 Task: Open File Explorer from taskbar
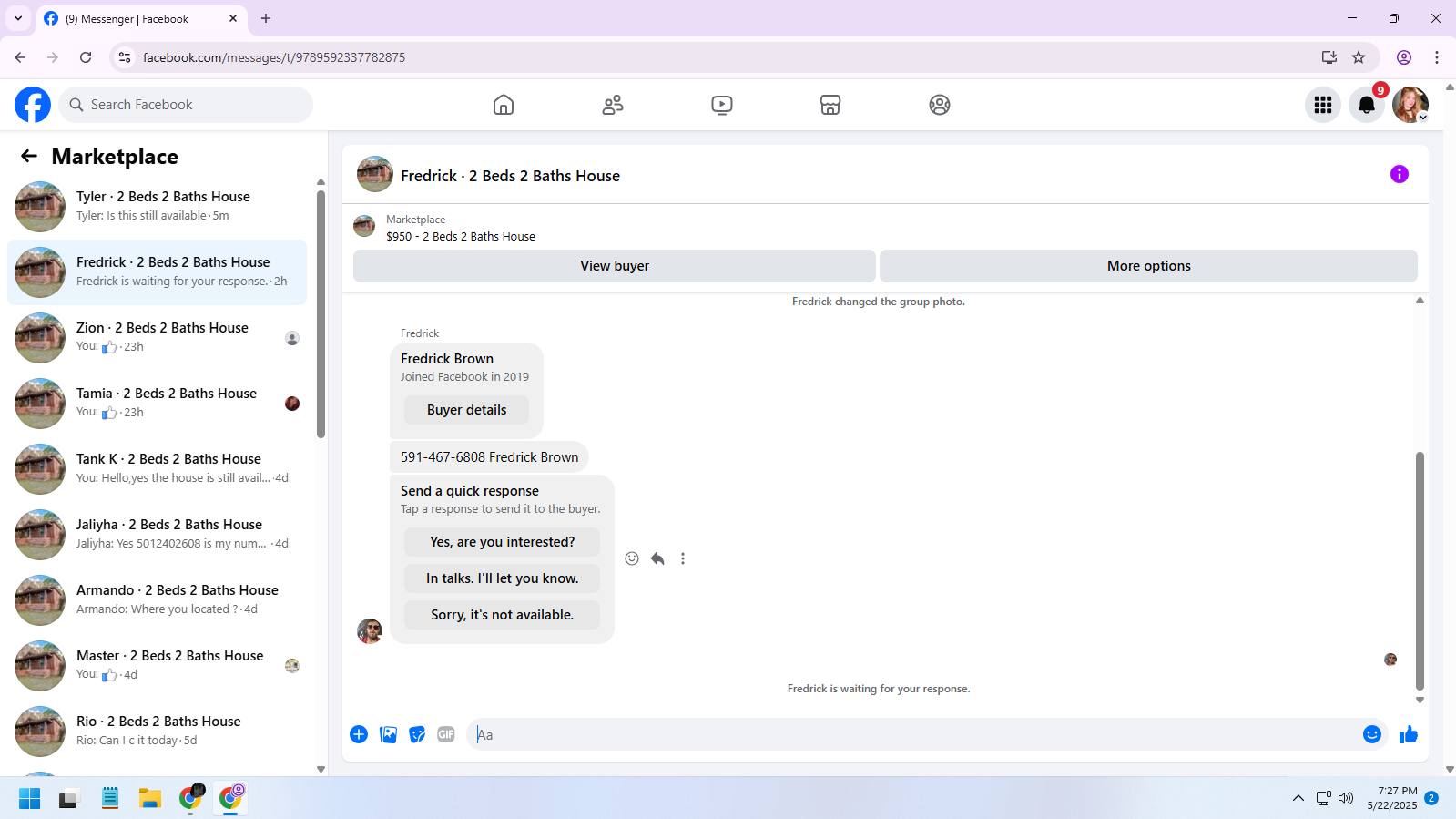pos(150,798)
